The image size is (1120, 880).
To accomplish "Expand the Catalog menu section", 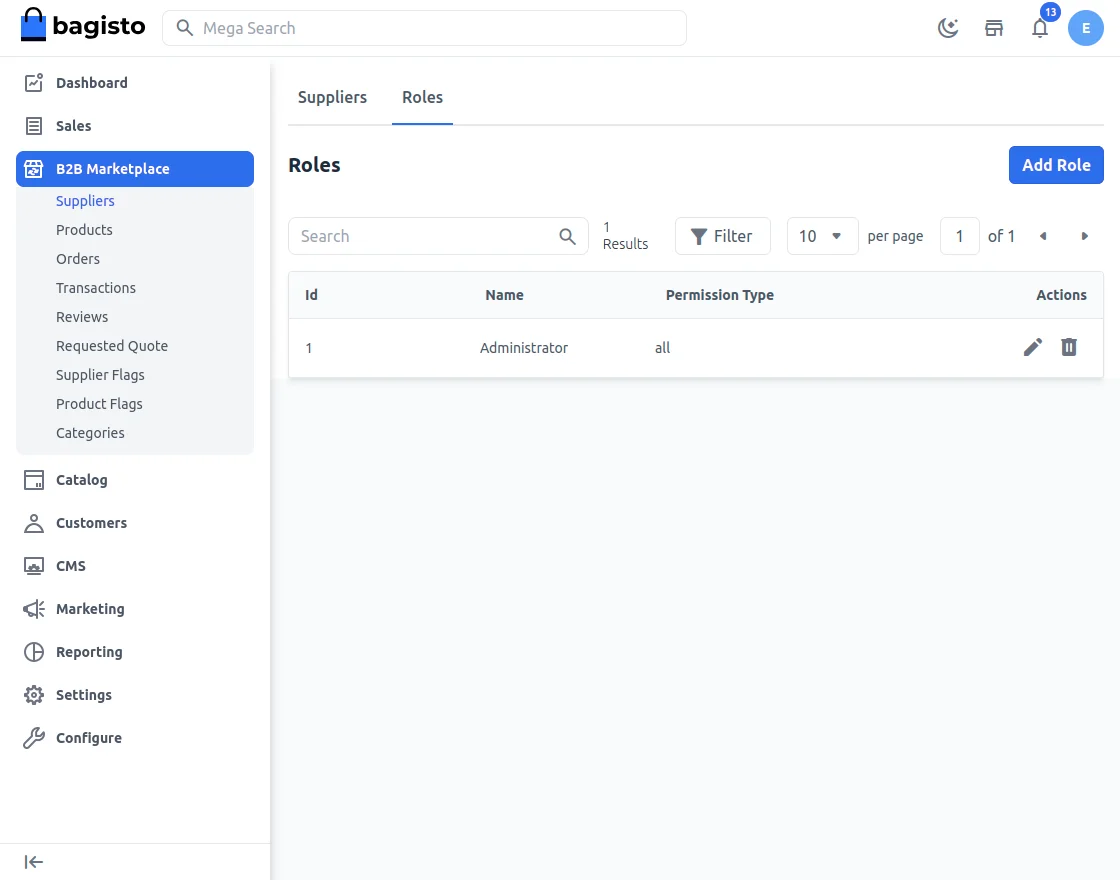I will pyautogui.click(x=81, y=480).
